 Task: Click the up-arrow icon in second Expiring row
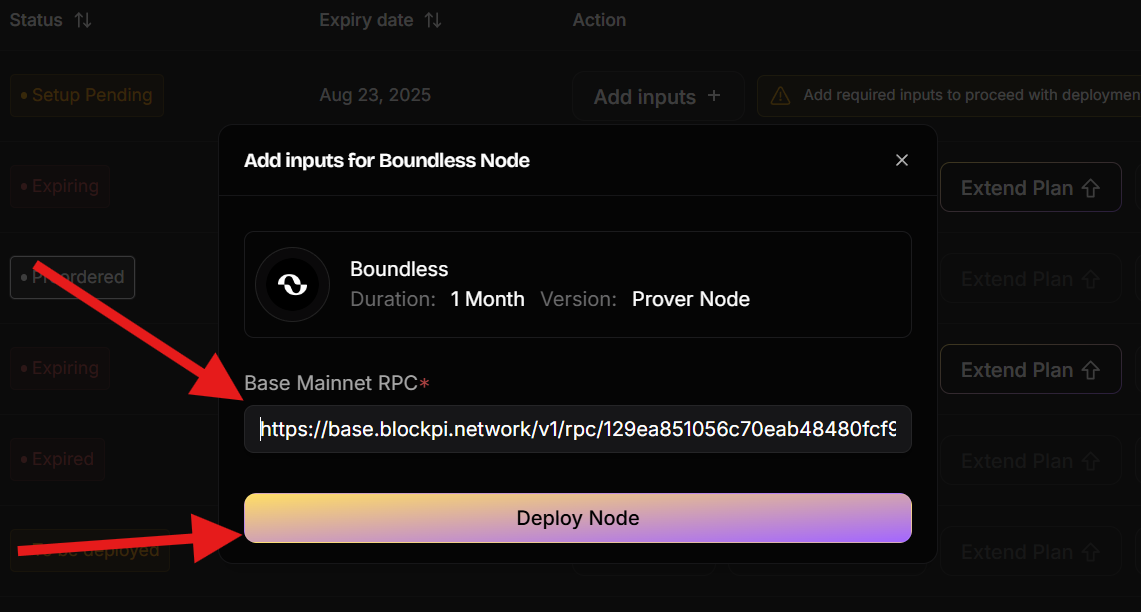pos(1091,370)
